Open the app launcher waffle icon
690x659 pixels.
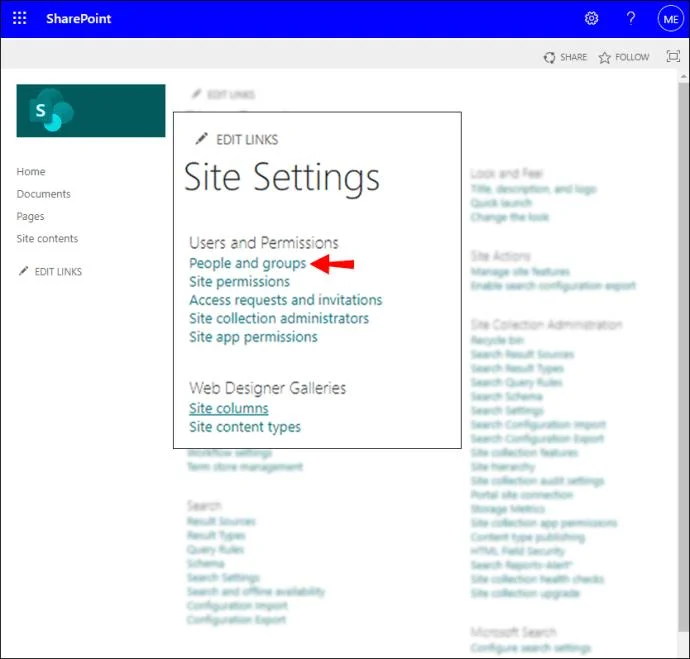19,18
